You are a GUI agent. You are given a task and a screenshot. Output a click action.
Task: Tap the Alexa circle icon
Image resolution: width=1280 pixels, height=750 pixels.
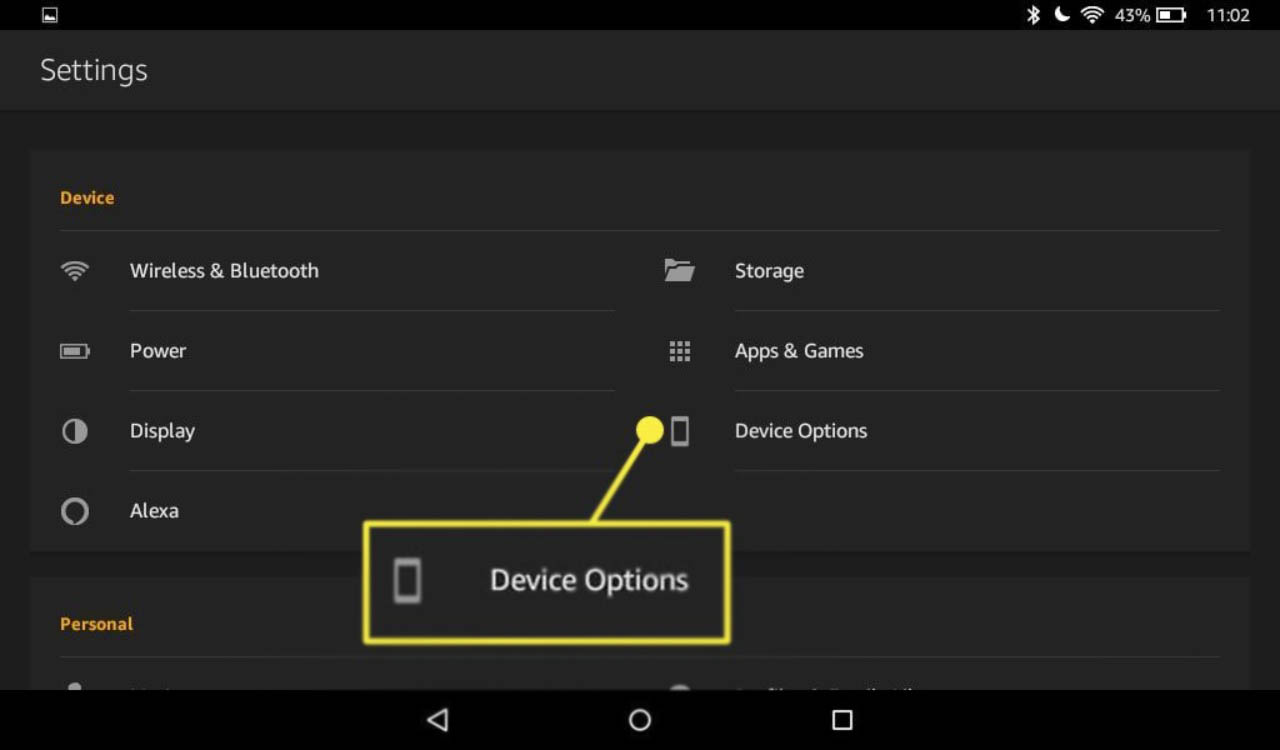(x=75, y=511)
